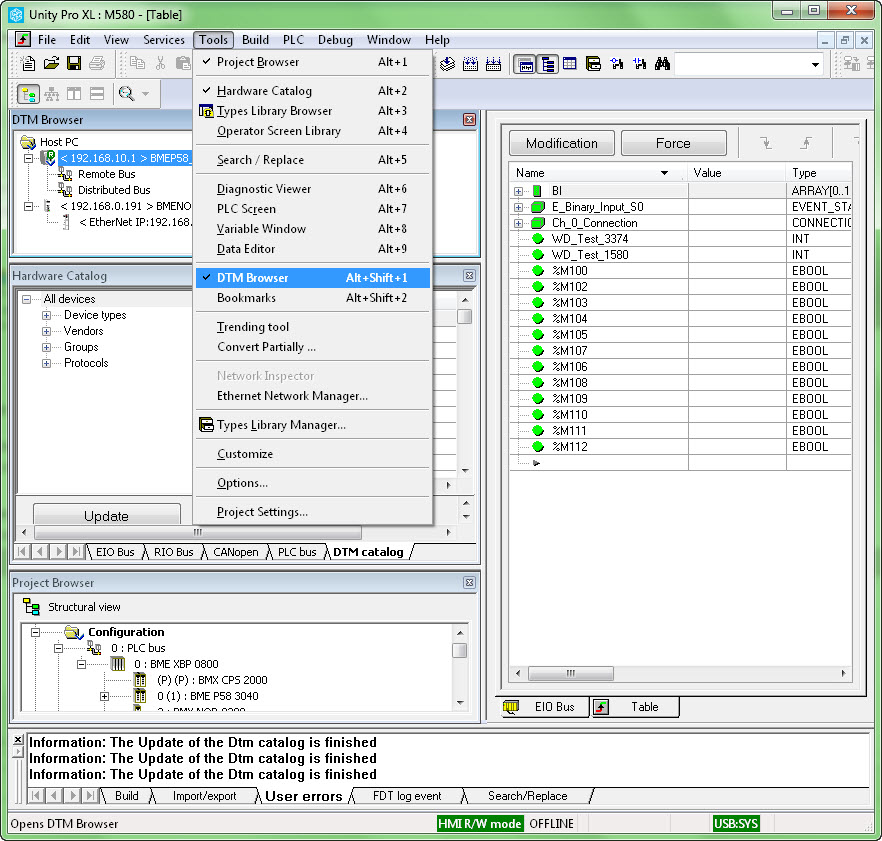Open the Name column dropdown arrow
The width and height of the screenshot is (882, 841).
tap(664, 173)
